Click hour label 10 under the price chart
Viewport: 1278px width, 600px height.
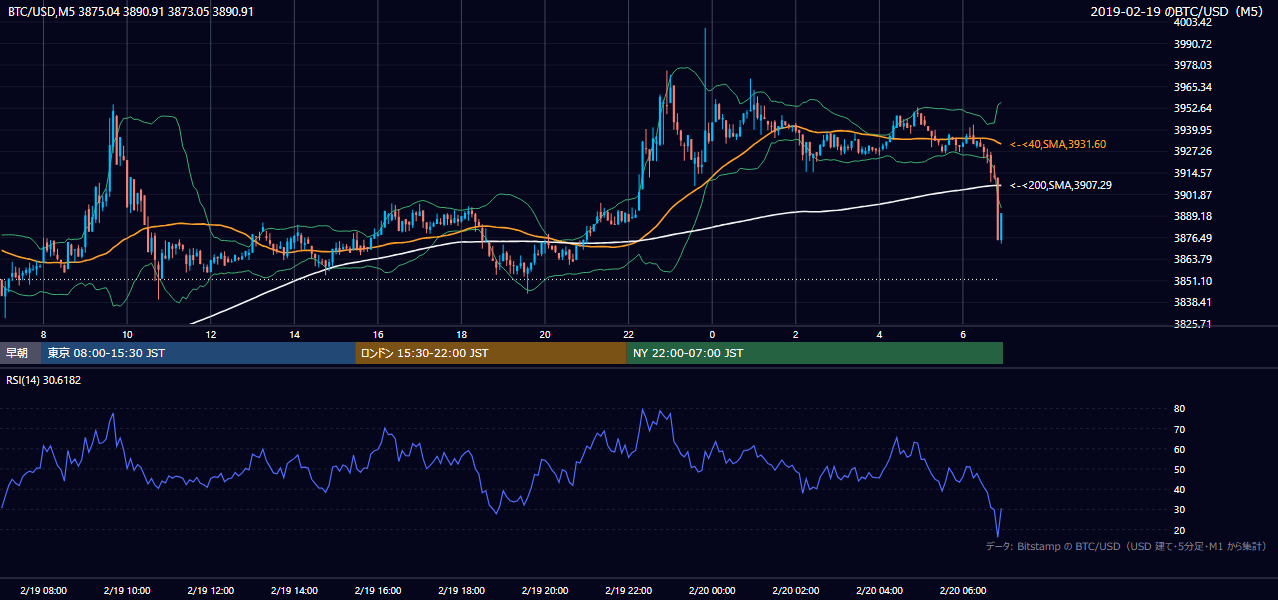pyautogui.click(x=127, y=334)
